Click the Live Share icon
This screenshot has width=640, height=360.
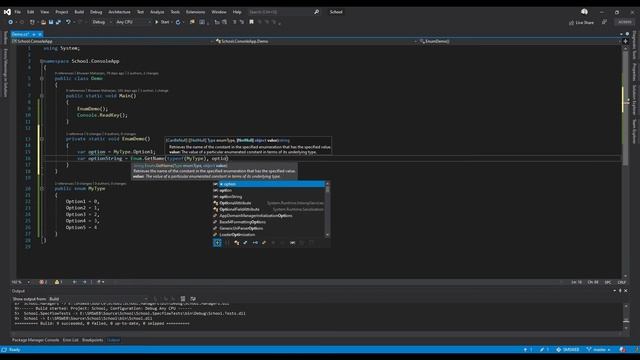click(x=571, y=22)
